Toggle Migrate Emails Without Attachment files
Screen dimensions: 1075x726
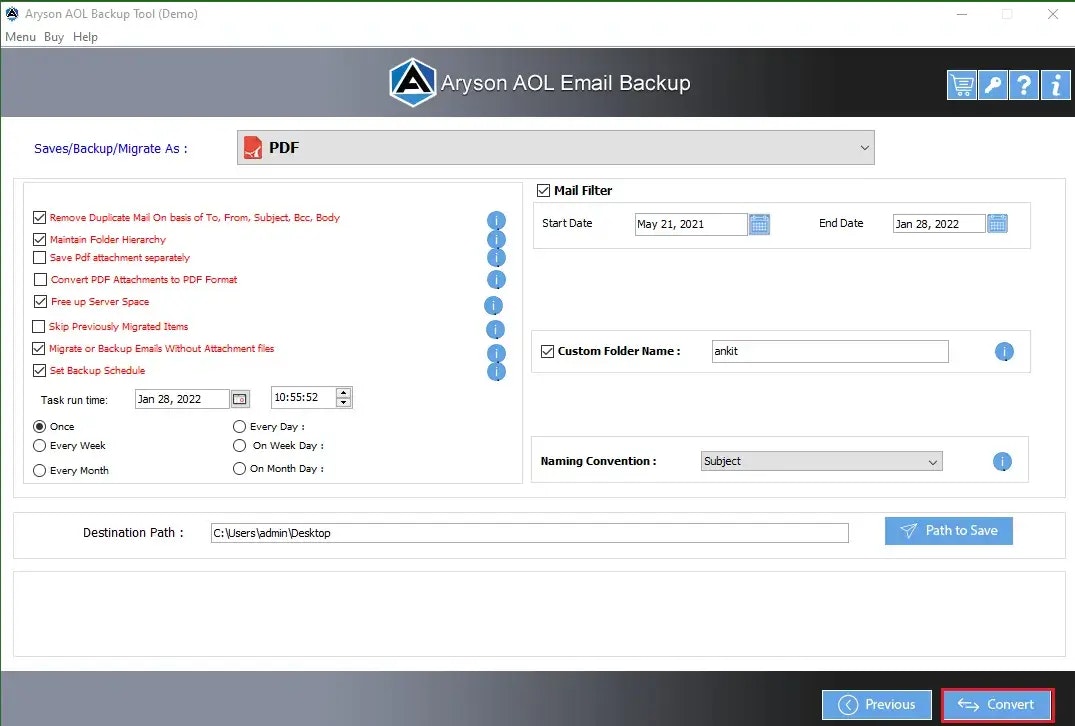(39, 348)
